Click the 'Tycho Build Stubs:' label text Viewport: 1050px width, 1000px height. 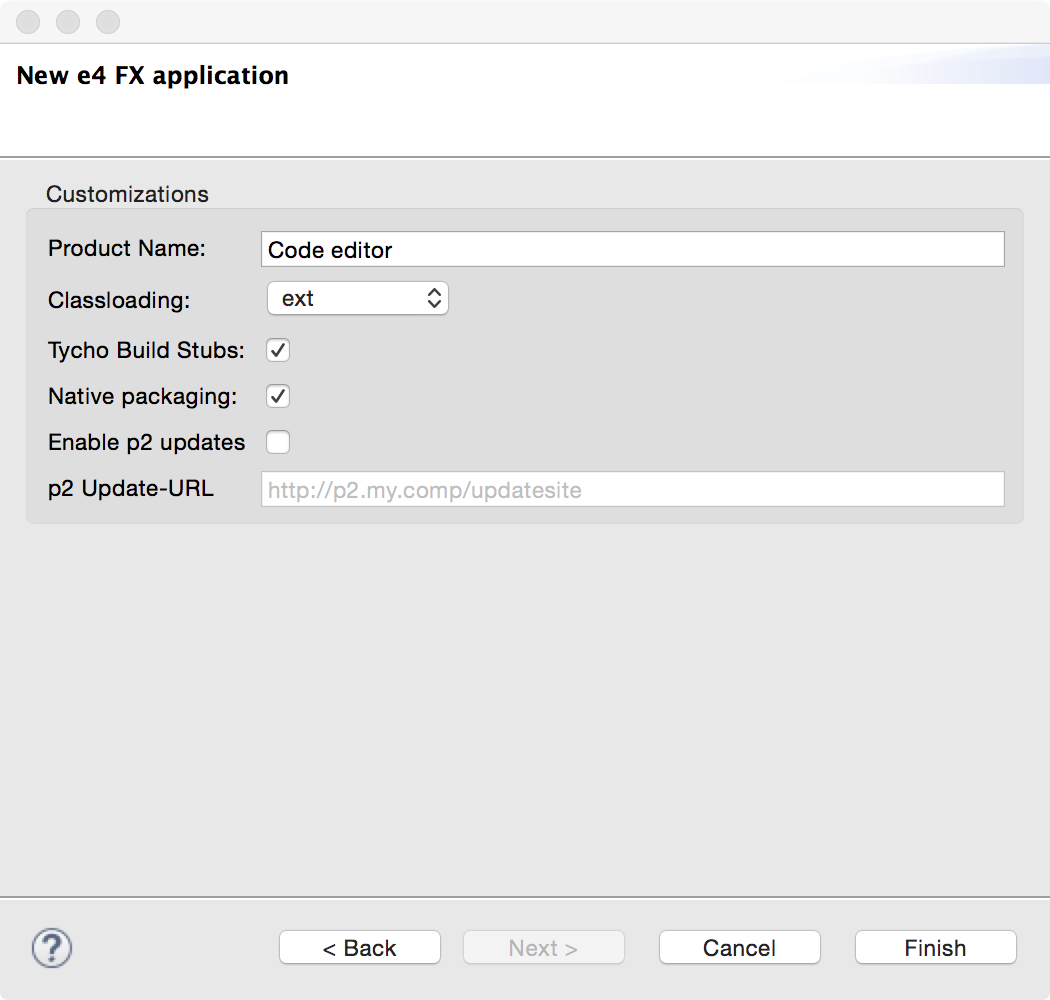(x=146, y=351)
